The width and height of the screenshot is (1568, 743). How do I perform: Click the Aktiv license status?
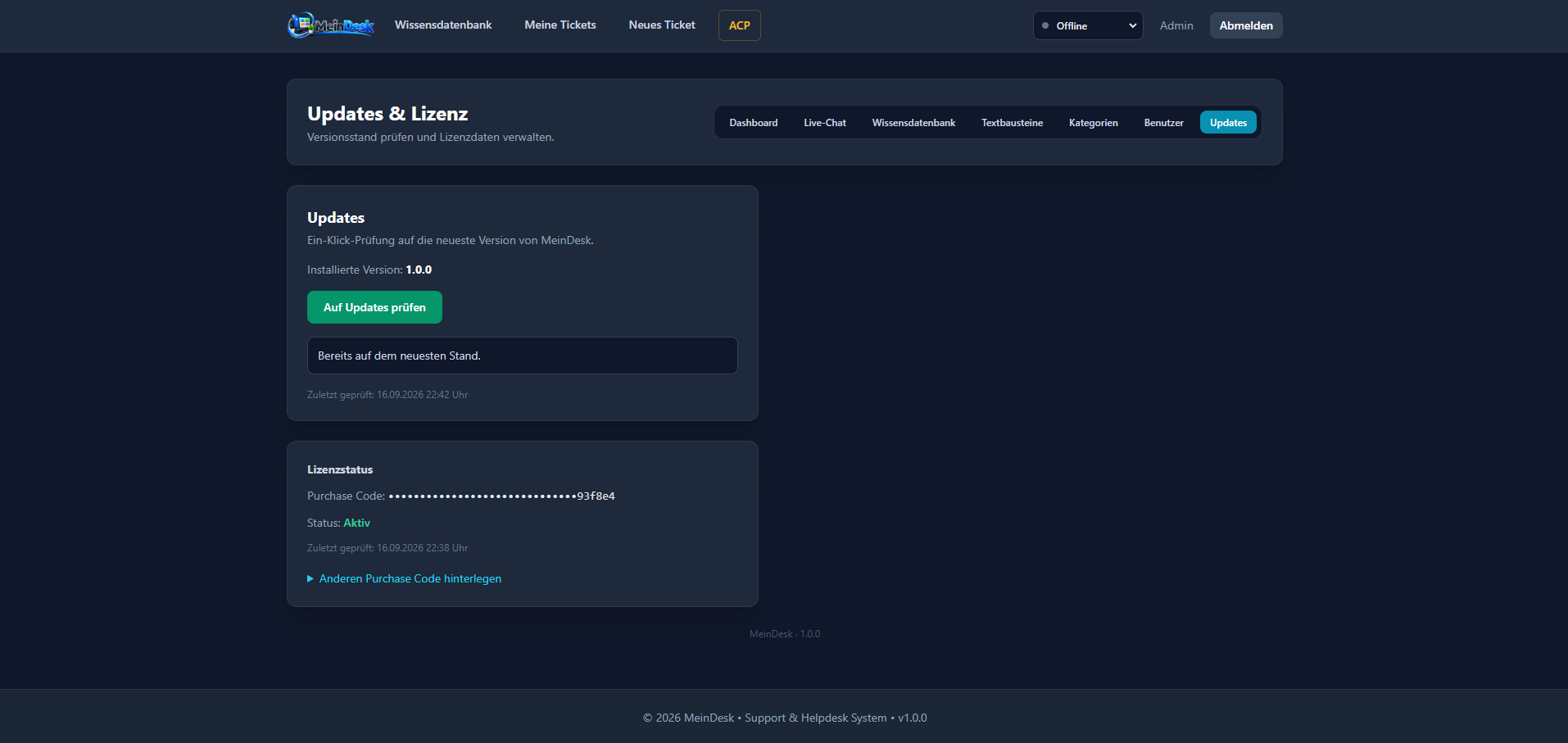356,523
